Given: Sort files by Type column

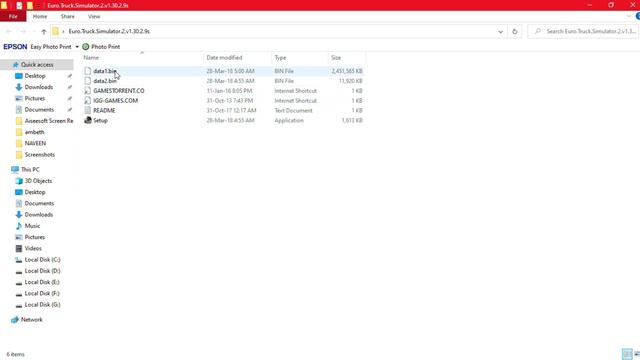Looking at the screenshot, I should click(280, 58).
